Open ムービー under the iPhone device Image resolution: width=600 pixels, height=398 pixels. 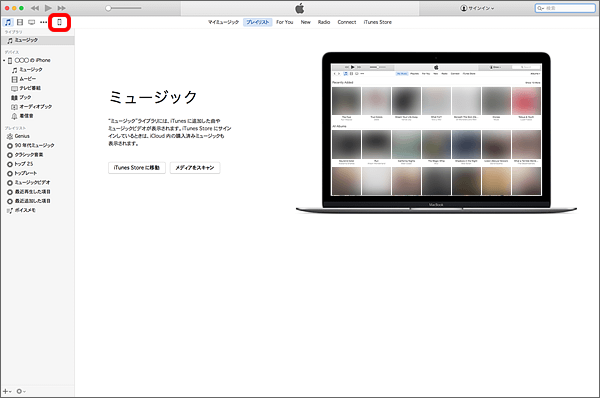click(38, 79)
